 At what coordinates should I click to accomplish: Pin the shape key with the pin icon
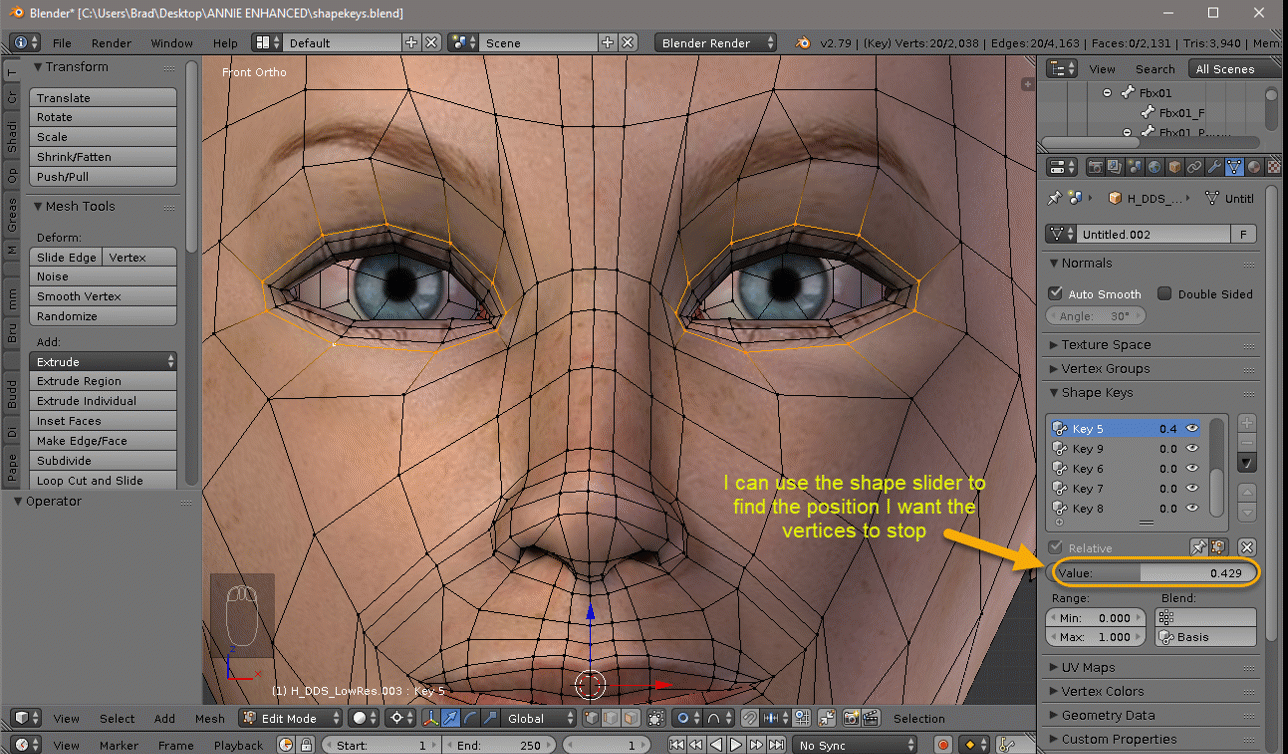[x=1198, y=547]
